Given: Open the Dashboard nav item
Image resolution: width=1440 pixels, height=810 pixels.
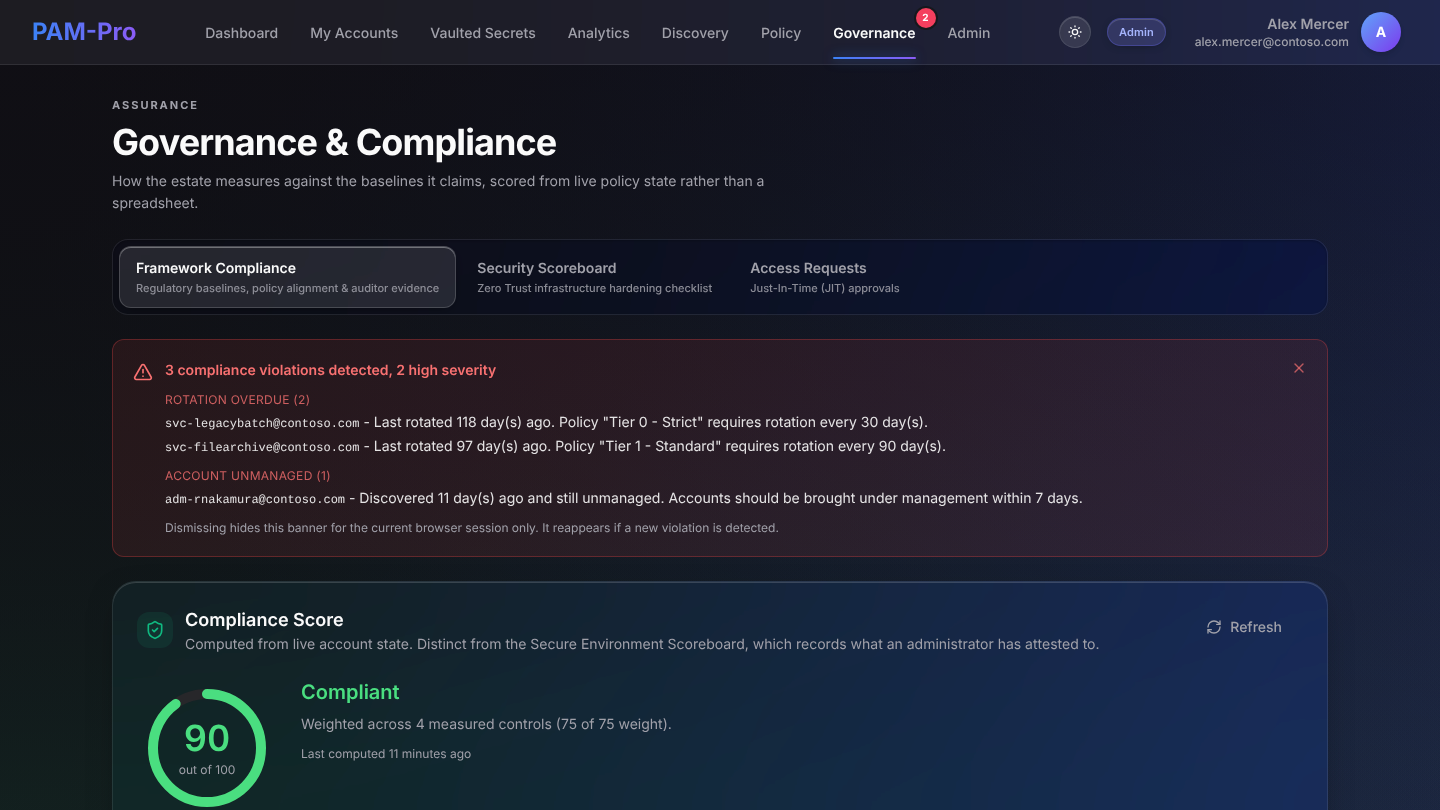Looking at the screenshot, I should [241, 33].
